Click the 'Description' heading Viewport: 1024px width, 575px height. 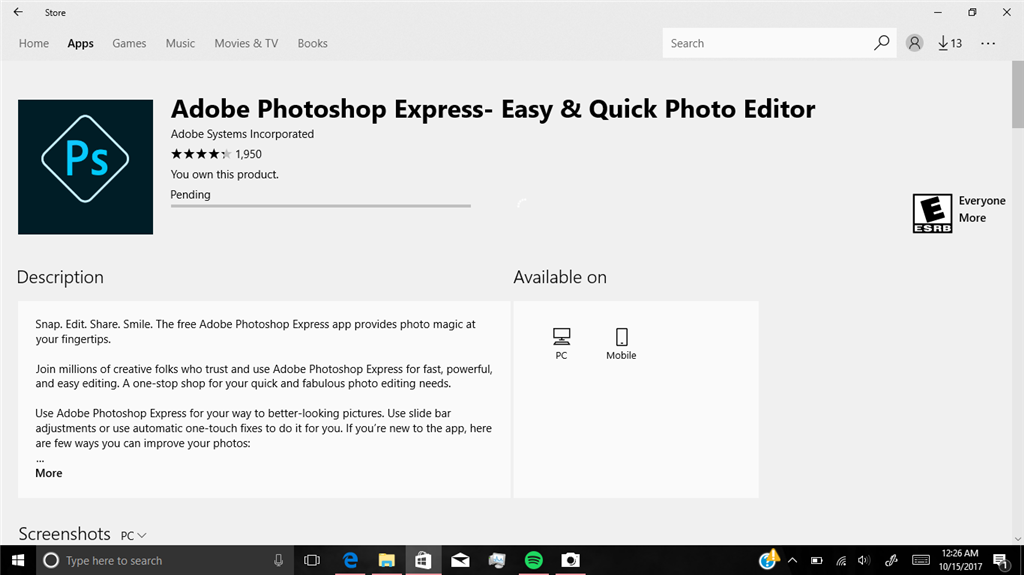point(60,277)
